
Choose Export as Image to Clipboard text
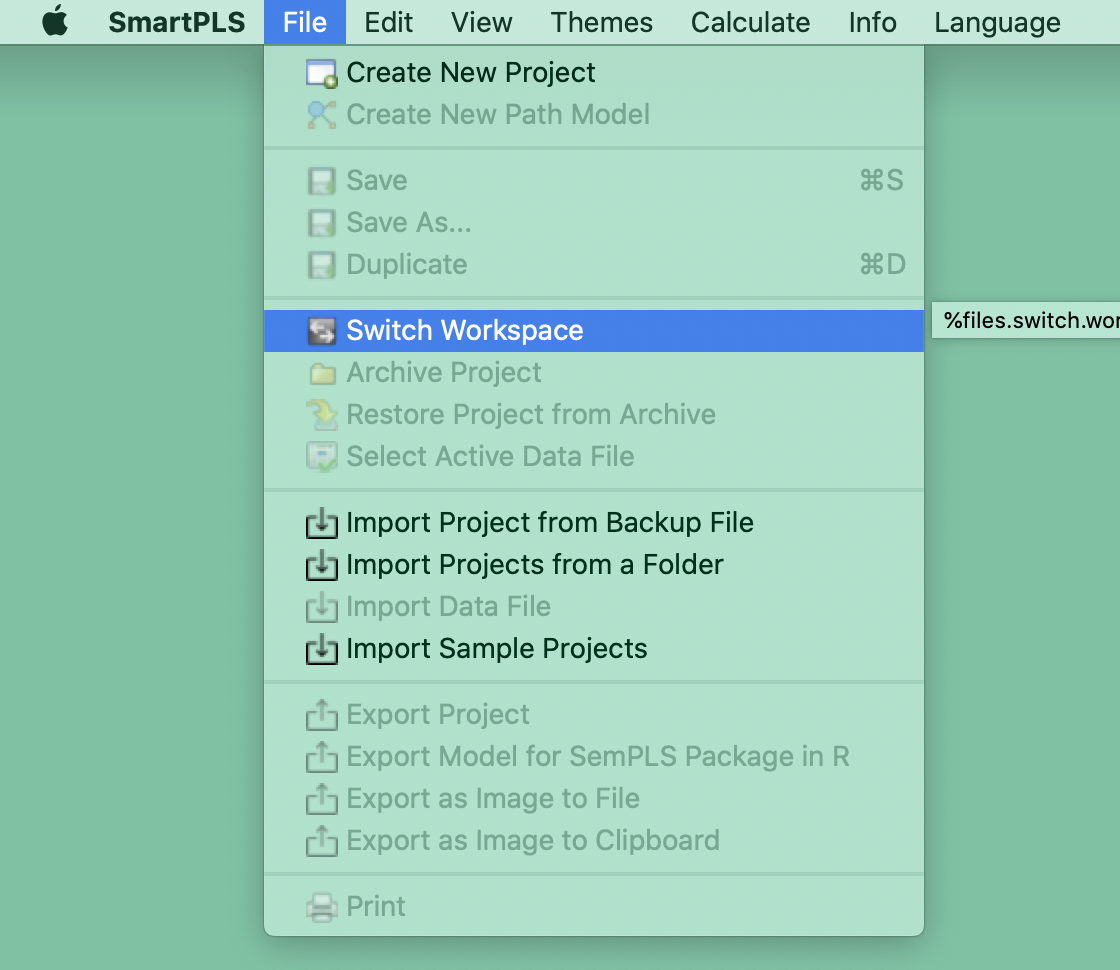click(533, 841)
